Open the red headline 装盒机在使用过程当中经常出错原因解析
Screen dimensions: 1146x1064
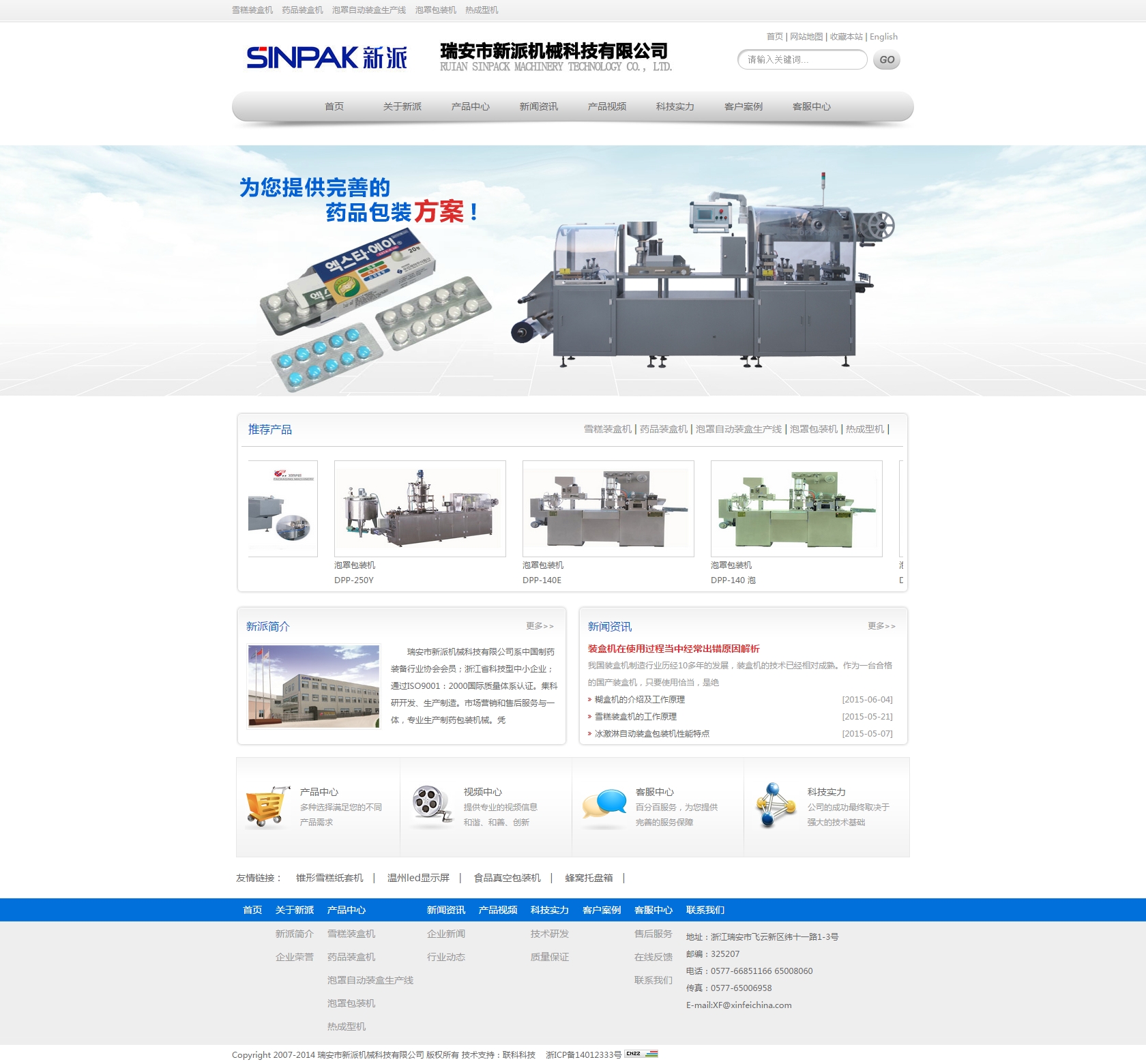click(x=673, y=649)
